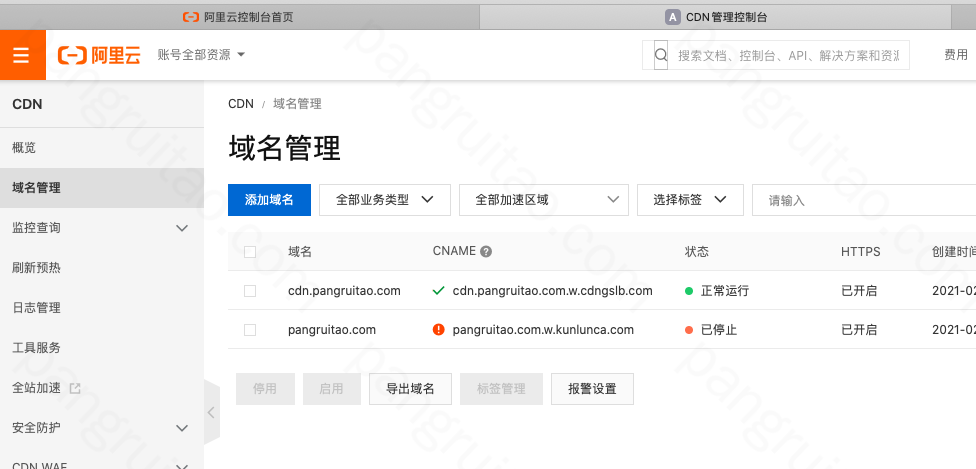Click the search magnifier icon
The width and height of the screenshot is (976, 469).
pyautogui.click(x=660, y=55)
